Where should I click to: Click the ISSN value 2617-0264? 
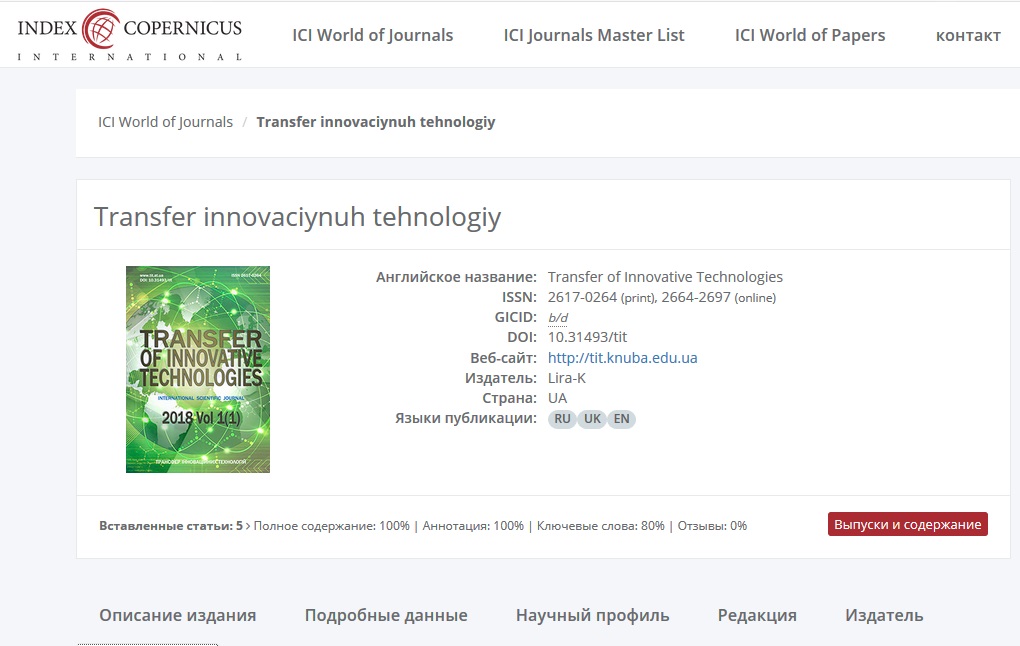(x=582, y=297)
